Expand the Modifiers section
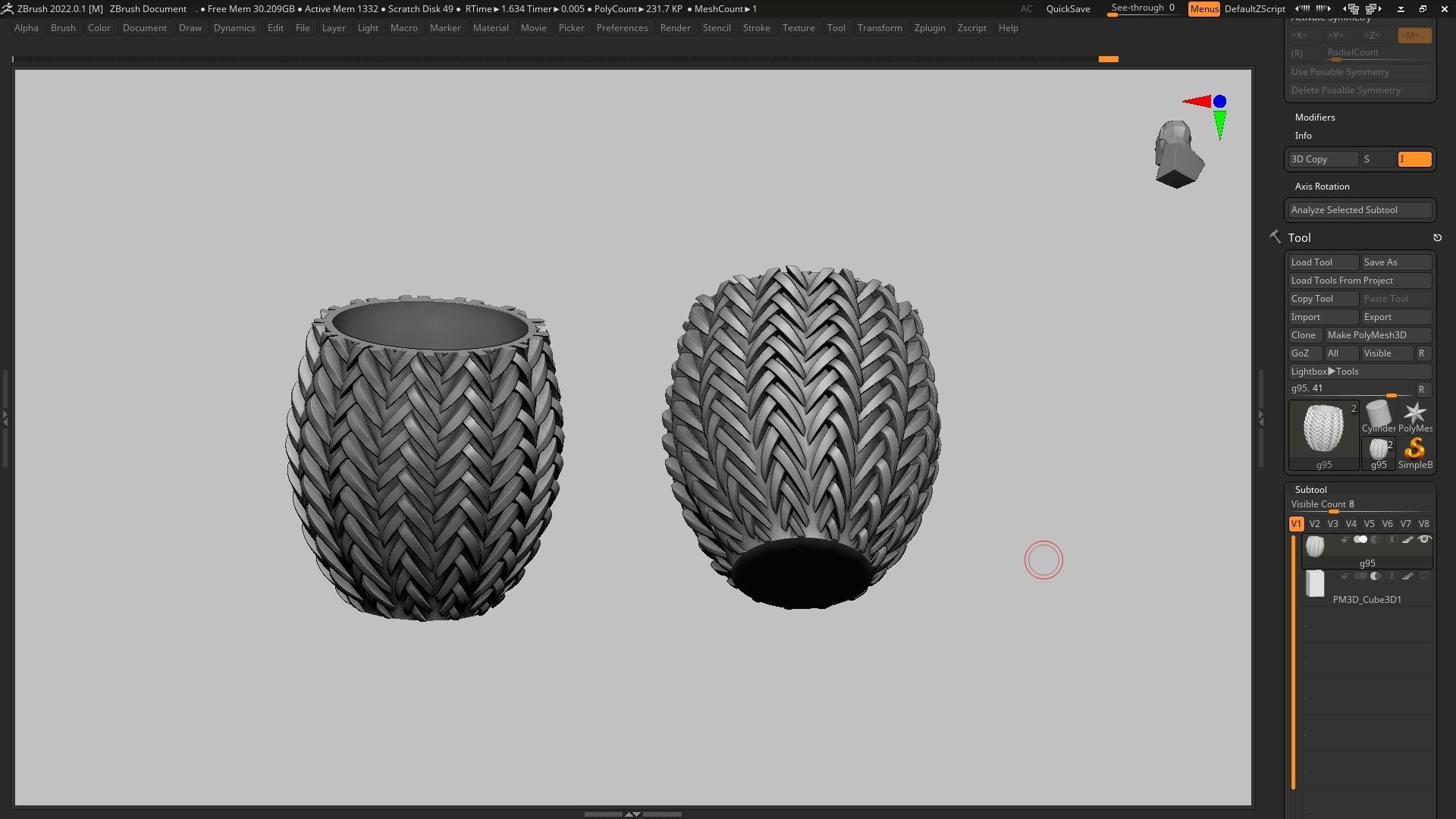The width and height of the screenshot is (1456, 819). pos(1314,118)
